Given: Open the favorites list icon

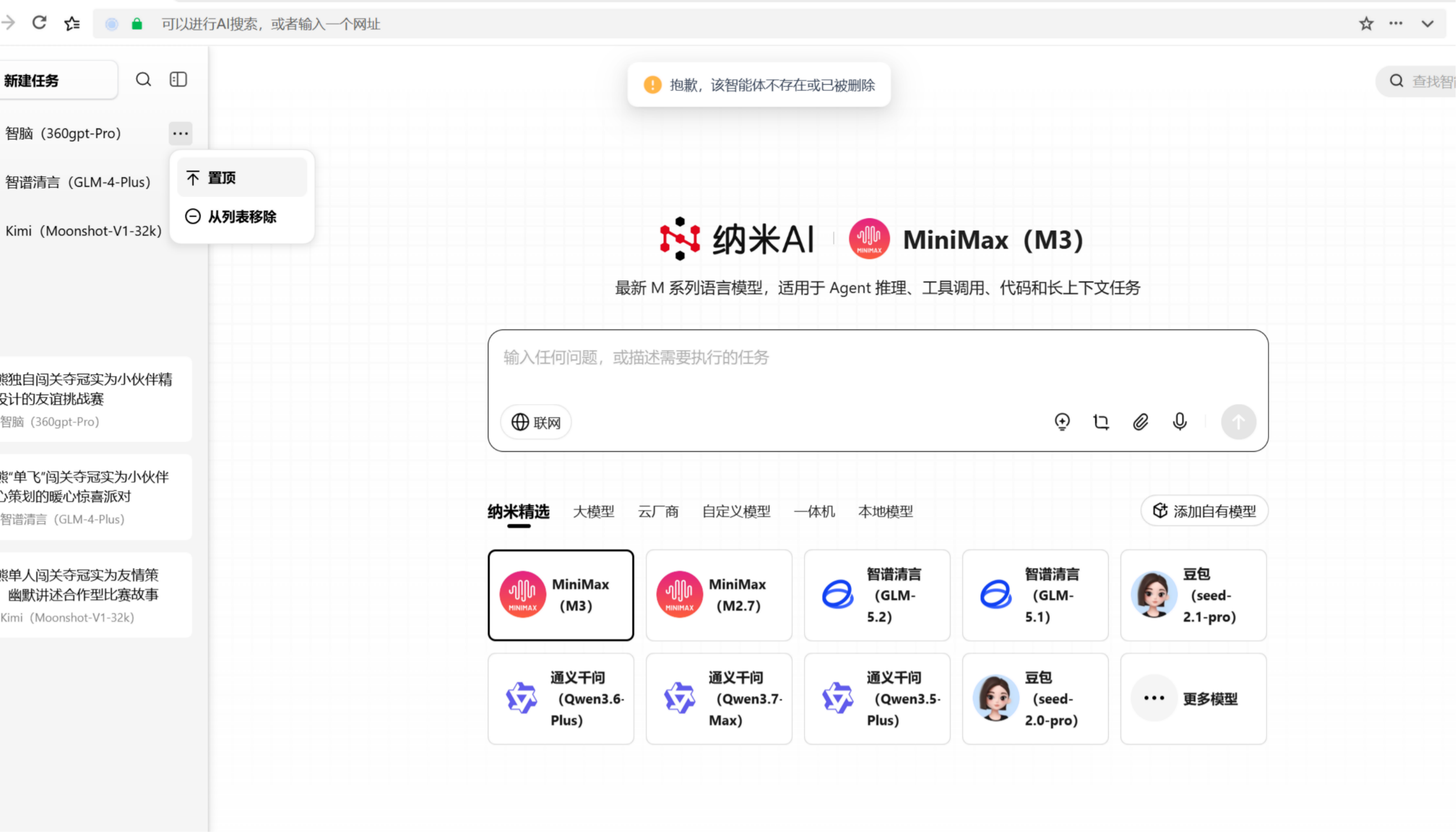Looking at the screenshot, I should (x=72, y=24).
